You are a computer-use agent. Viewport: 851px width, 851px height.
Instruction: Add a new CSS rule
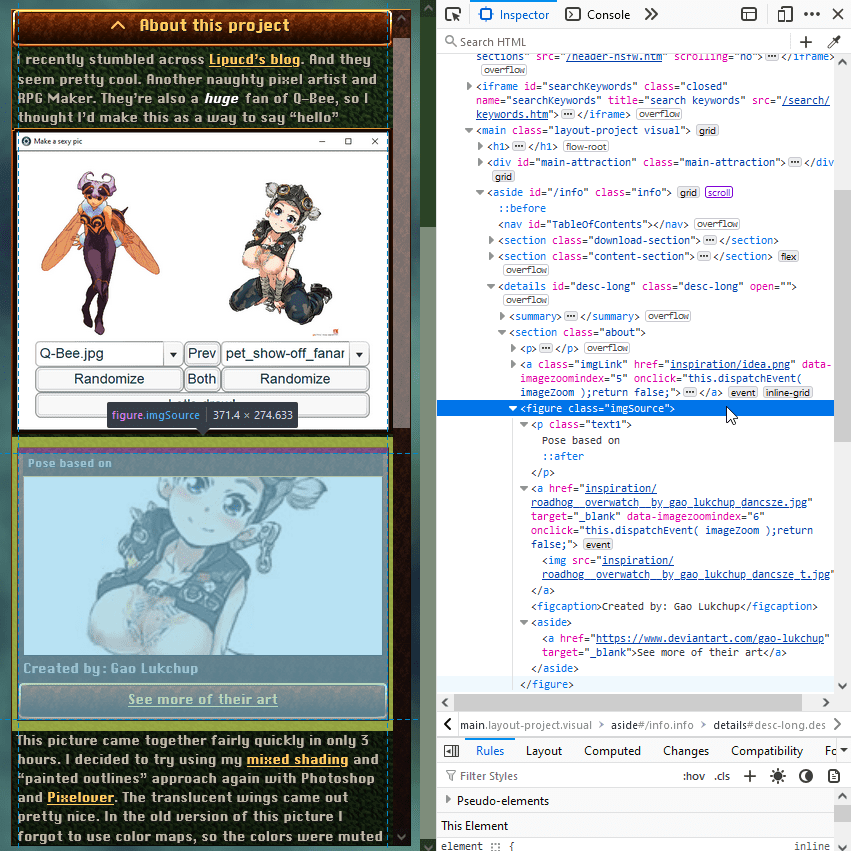[x=750, y=776]
